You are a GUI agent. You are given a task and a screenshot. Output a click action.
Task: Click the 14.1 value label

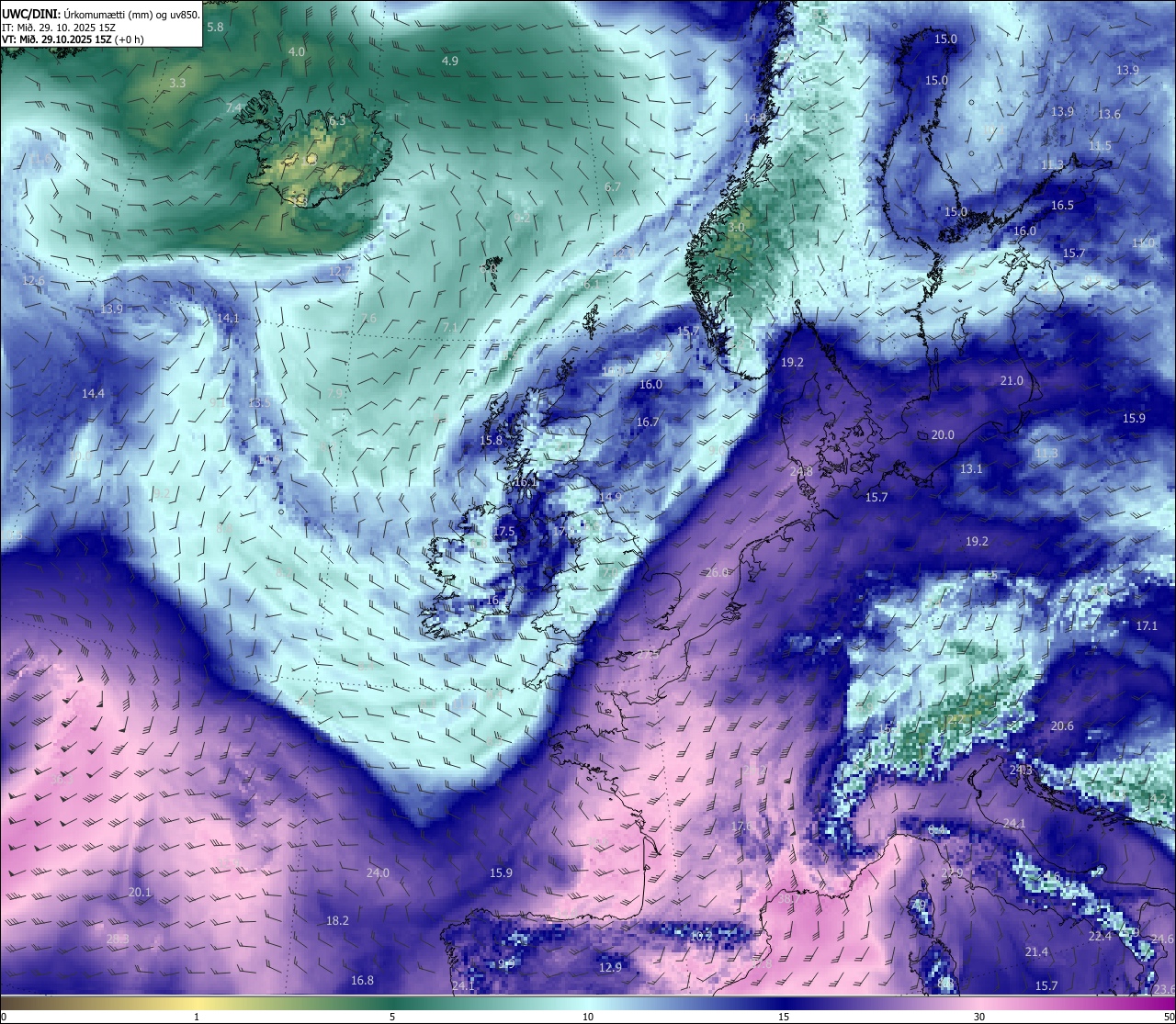tap(228, 319)
